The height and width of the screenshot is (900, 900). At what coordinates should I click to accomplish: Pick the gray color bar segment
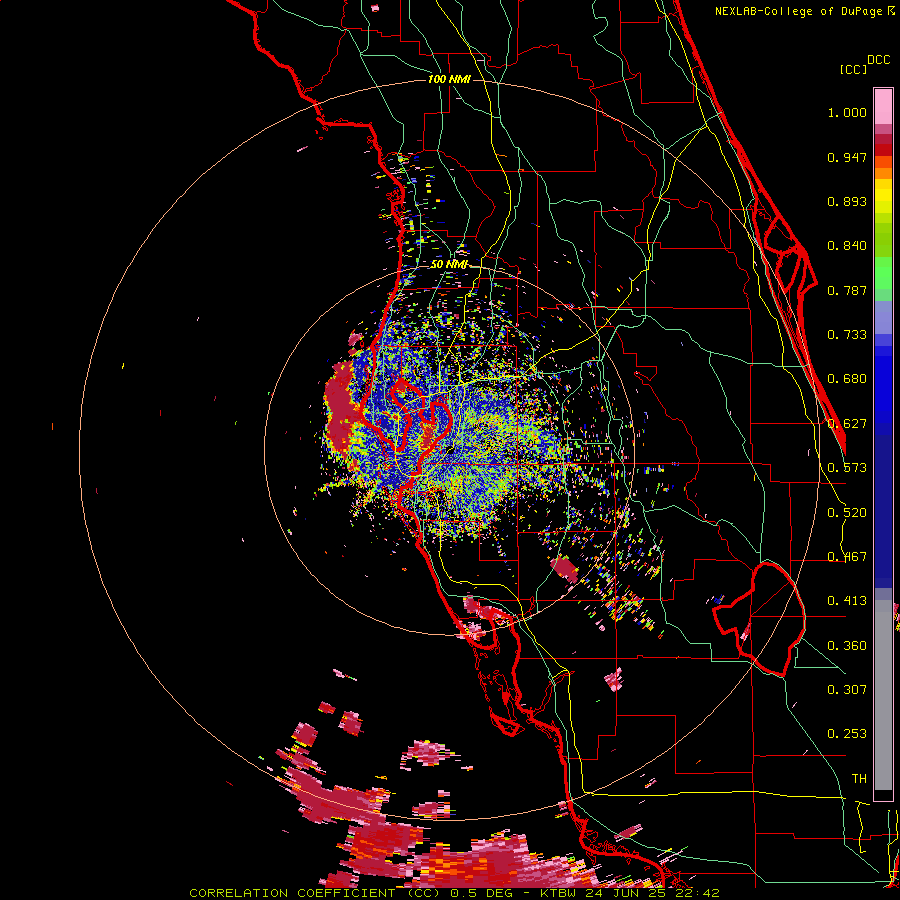[883, 695]
